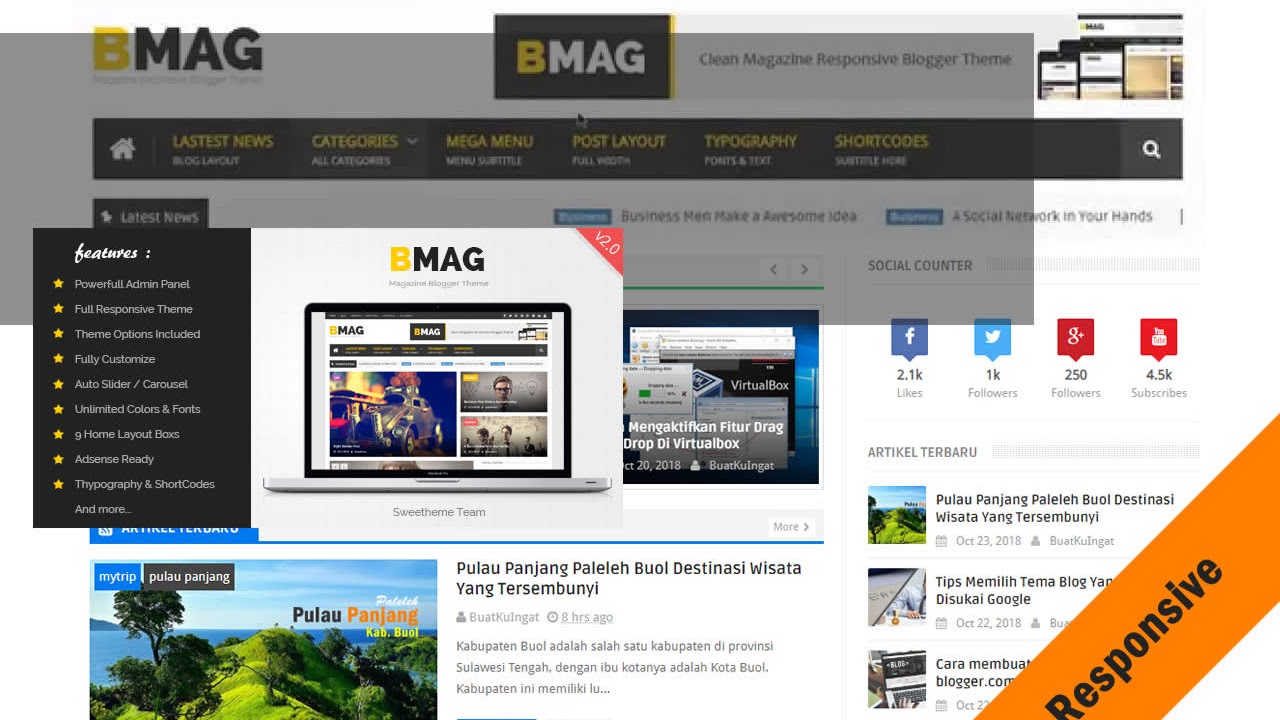1280x720 pixels.
Task: Open Lastest News menu item
Action: (x=222, y=149)
